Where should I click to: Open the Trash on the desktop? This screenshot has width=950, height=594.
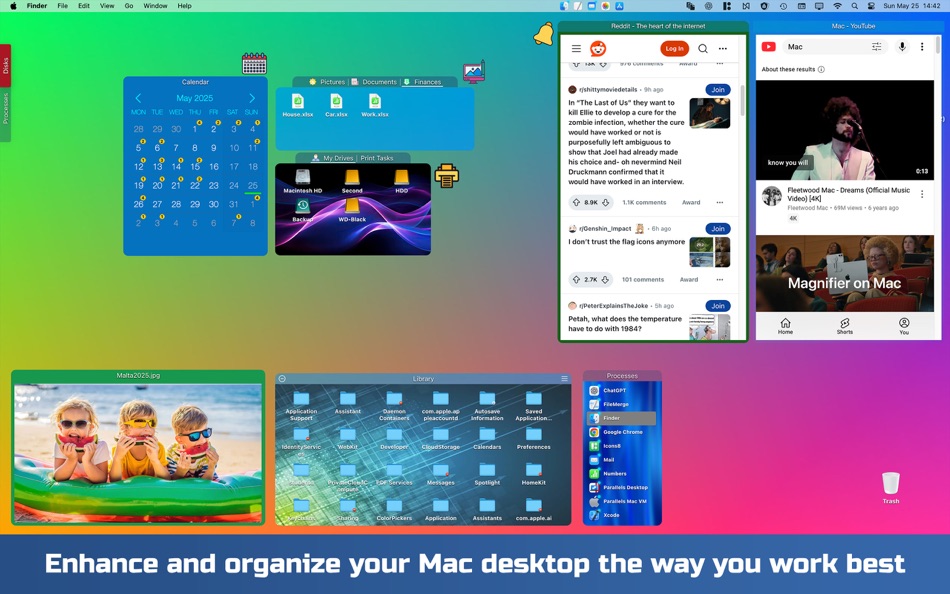click(x=890, y=482)
